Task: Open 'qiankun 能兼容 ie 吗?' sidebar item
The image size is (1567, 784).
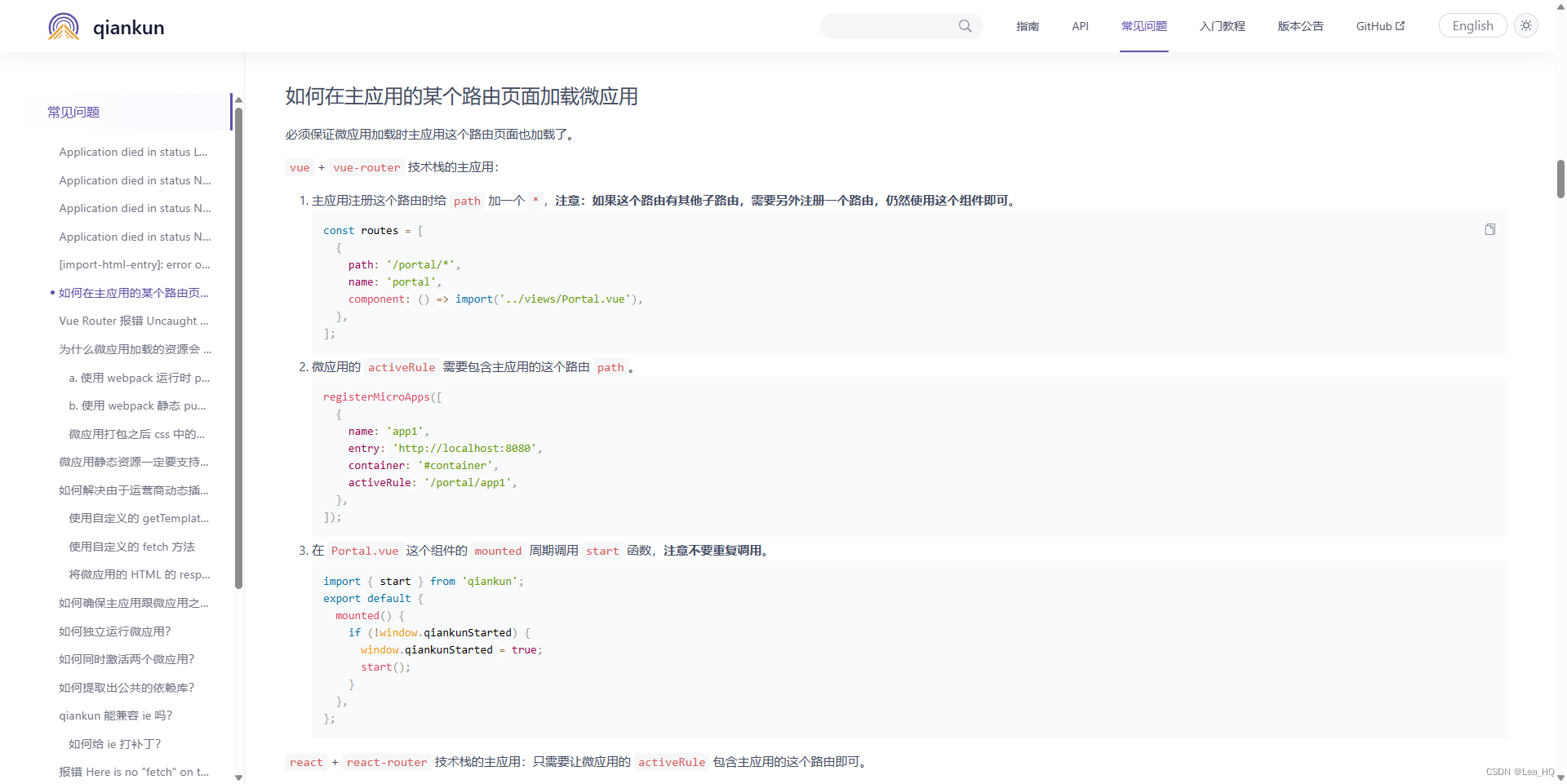Action: 116,715
